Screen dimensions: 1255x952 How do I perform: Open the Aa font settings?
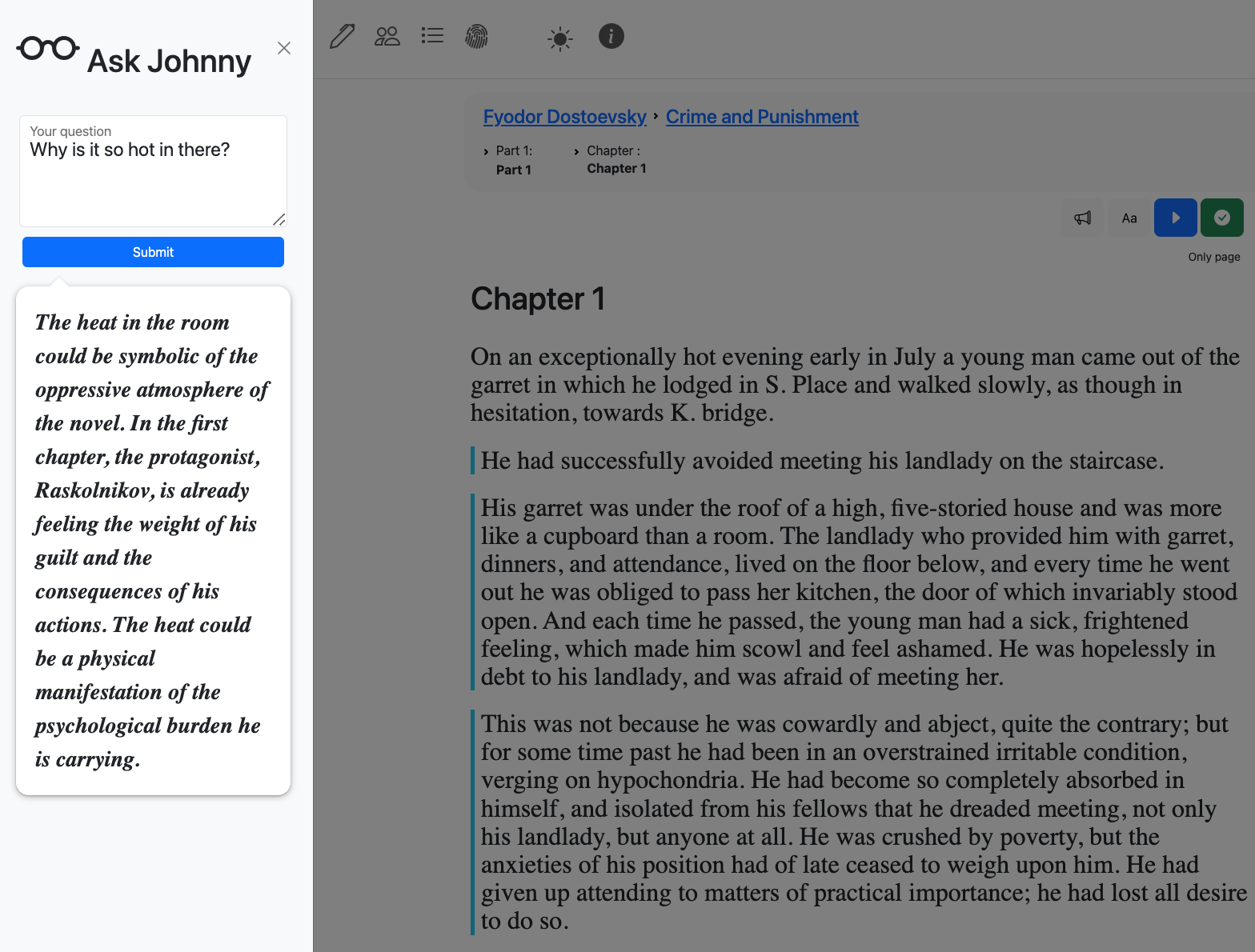[x=1129, y=218]
